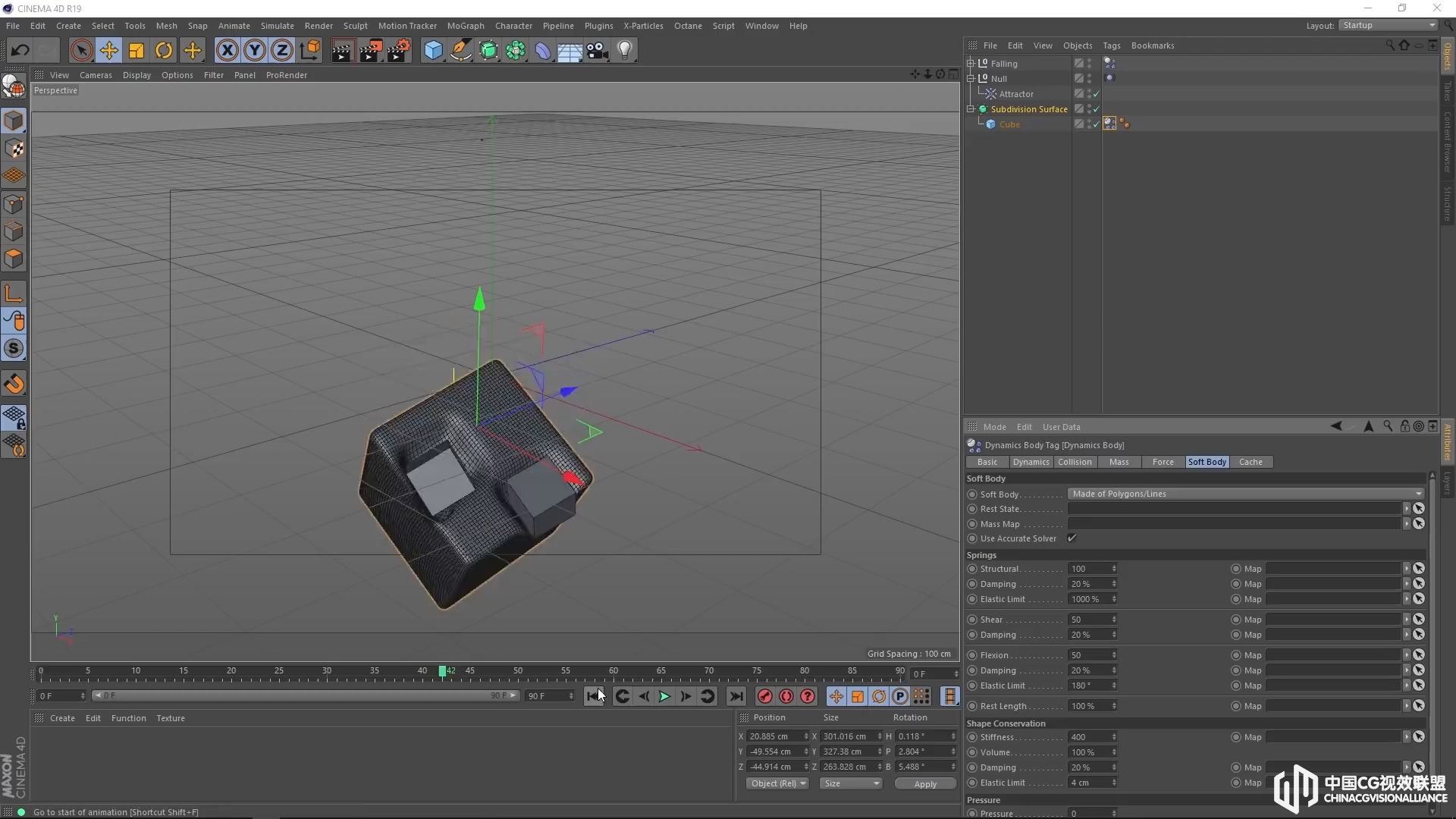1456x819 pixels.
Task: Click Structural Map radio button
Action: (1235, 569)
